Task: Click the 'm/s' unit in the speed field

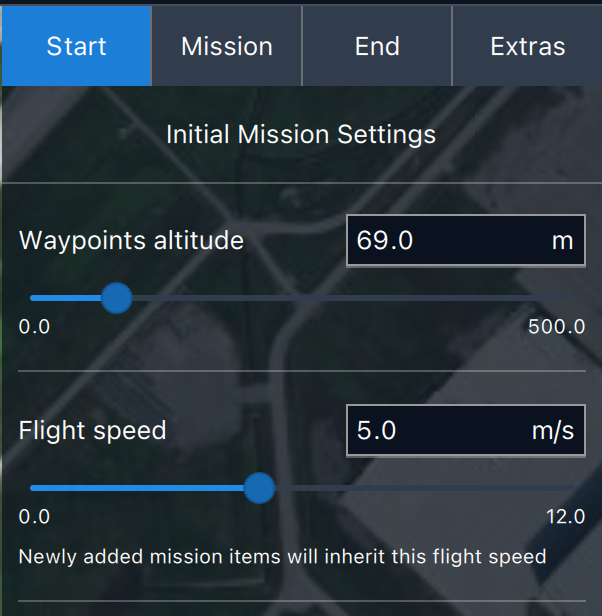Action: pyautogui.click(x=553, y=431)
